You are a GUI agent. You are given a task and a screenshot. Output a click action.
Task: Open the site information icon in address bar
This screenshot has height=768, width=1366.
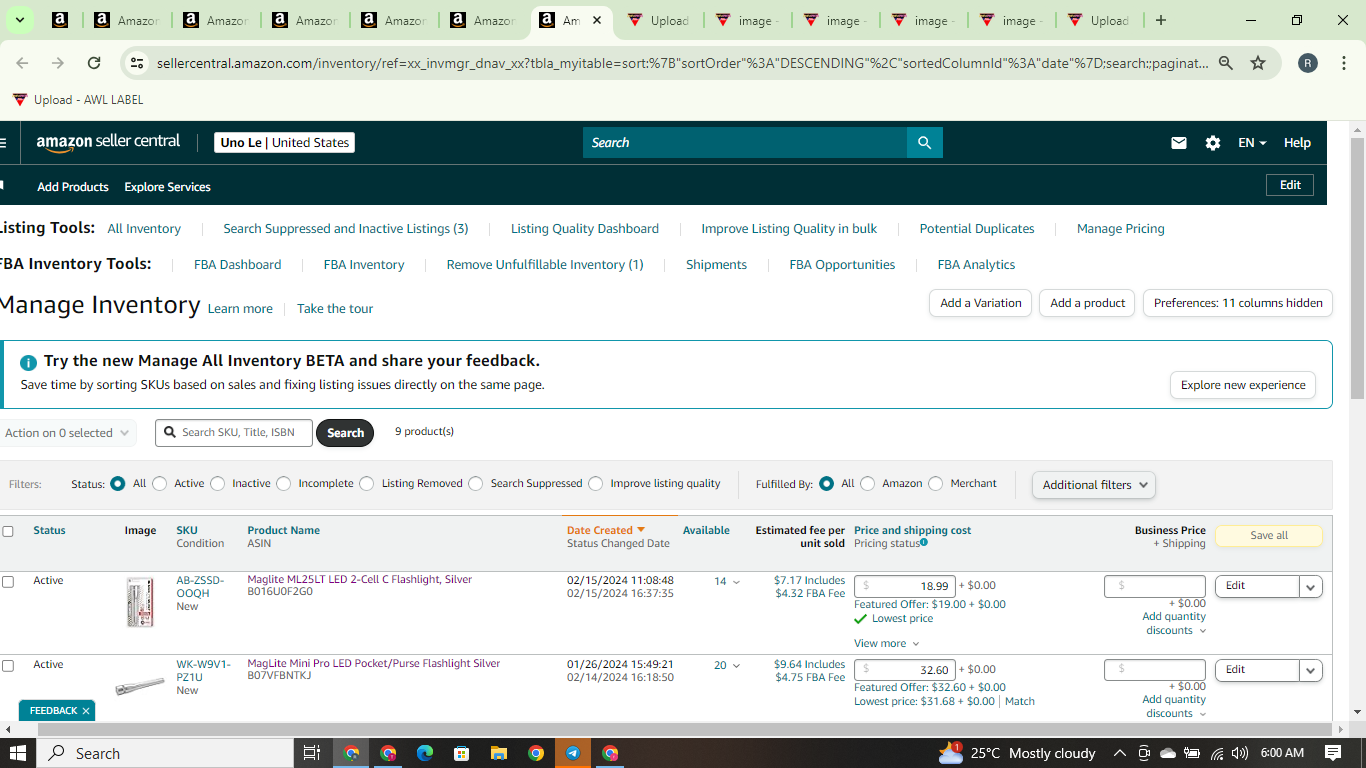[138, 63]
